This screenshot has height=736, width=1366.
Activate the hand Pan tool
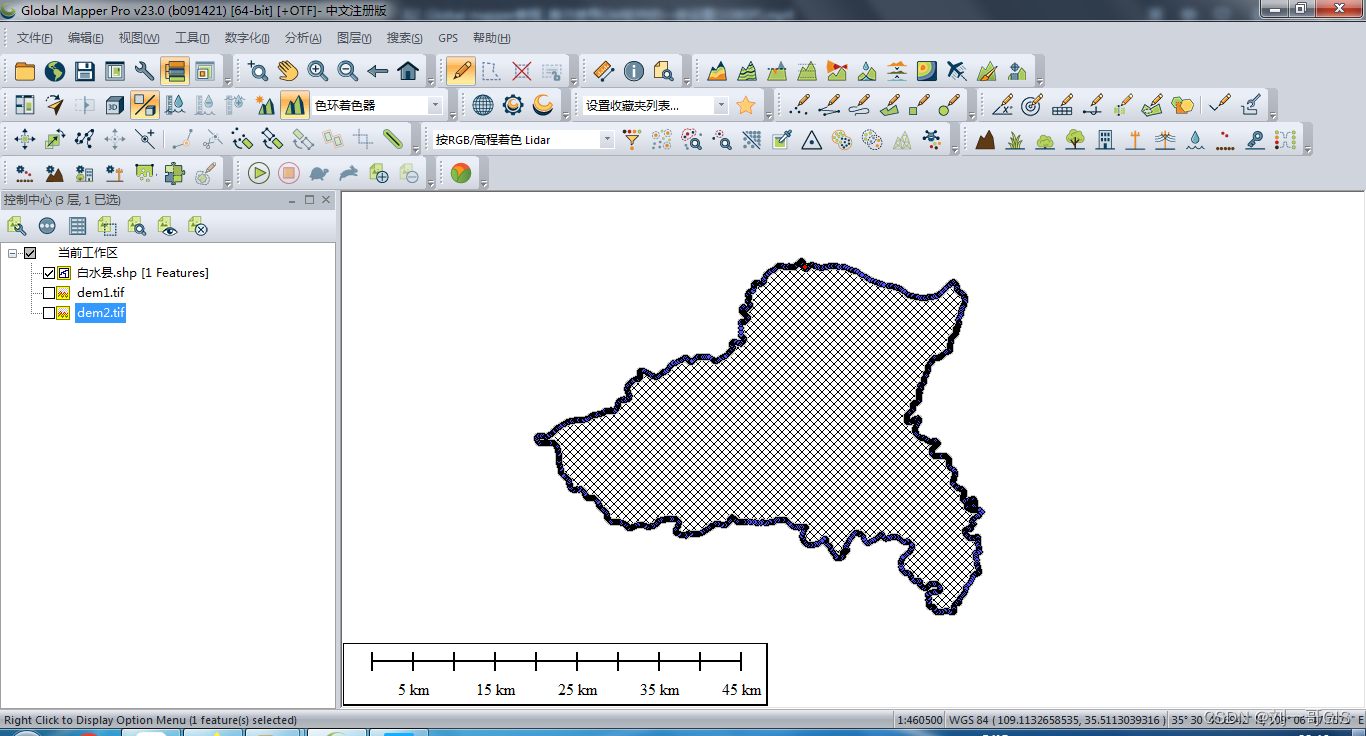(x=288, y=71)
